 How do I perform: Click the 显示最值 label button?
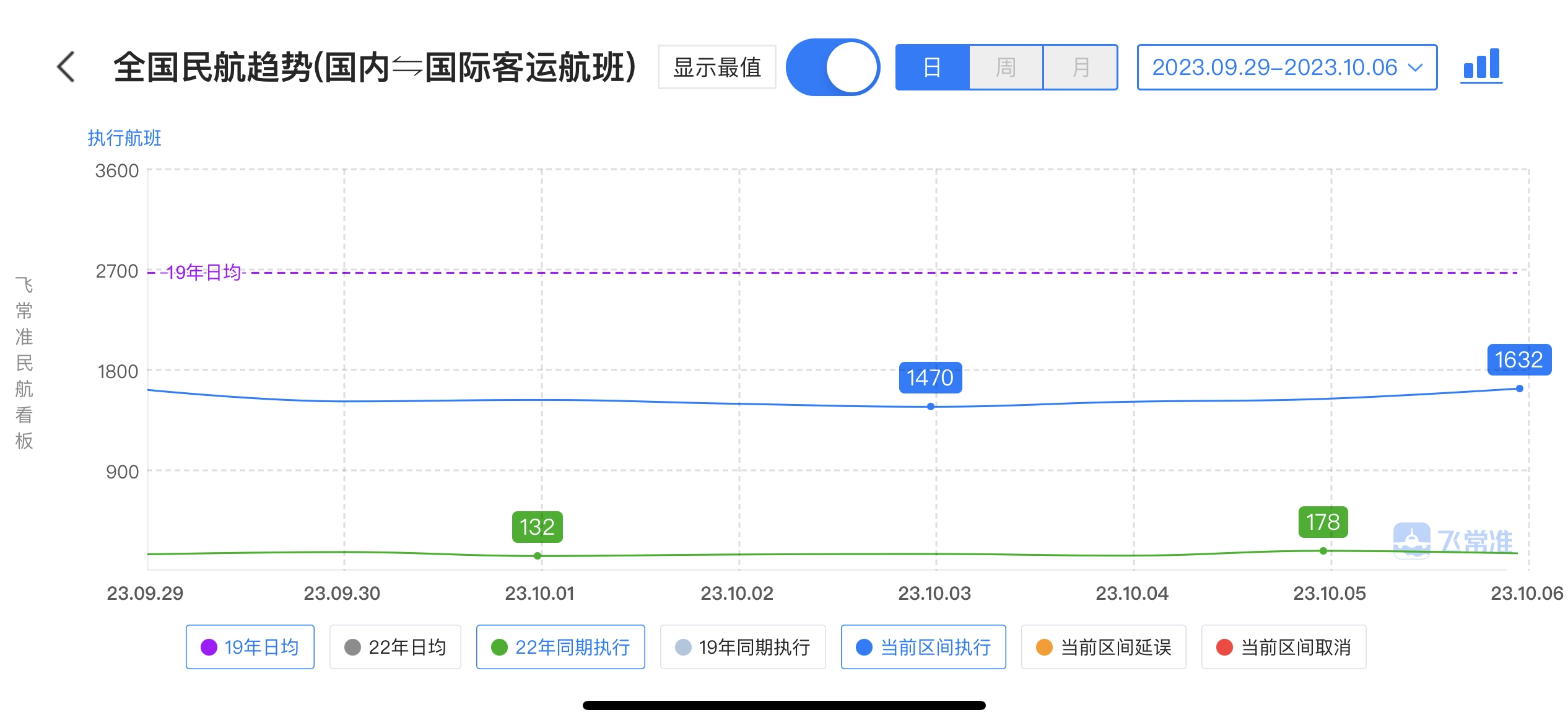(717, 67)
